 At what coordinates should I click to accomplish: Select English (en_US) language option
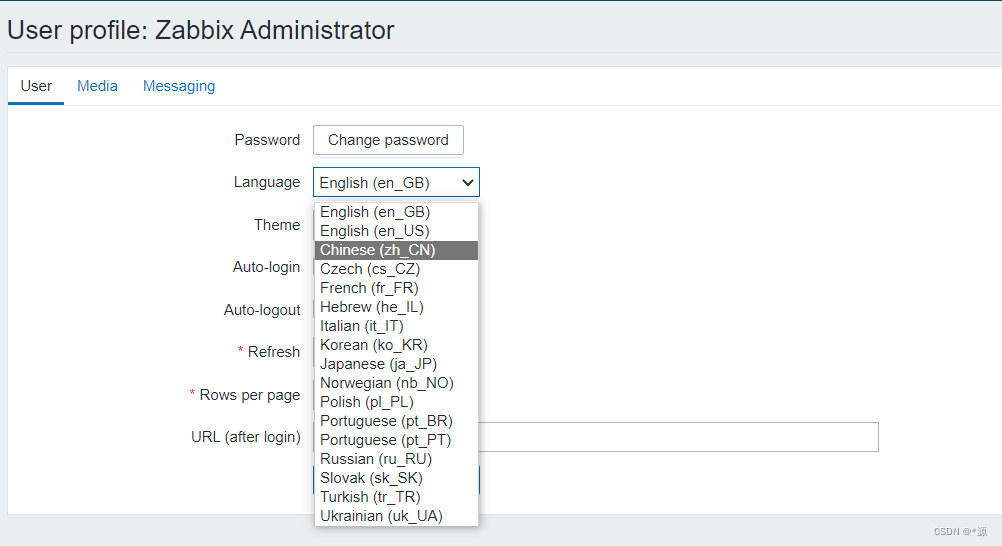[x=396, y=231]
